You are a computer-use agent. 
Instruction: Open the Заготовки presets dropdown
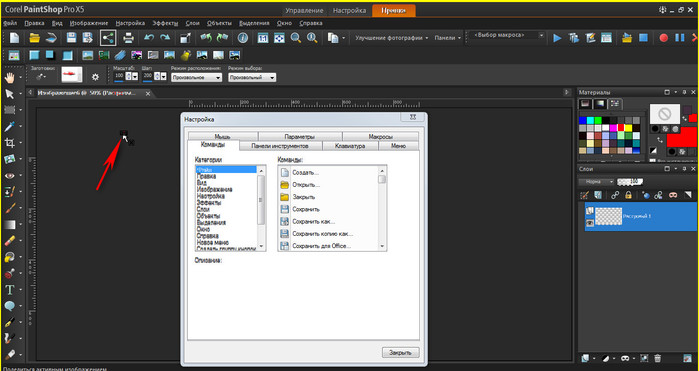tap(41, 77)
